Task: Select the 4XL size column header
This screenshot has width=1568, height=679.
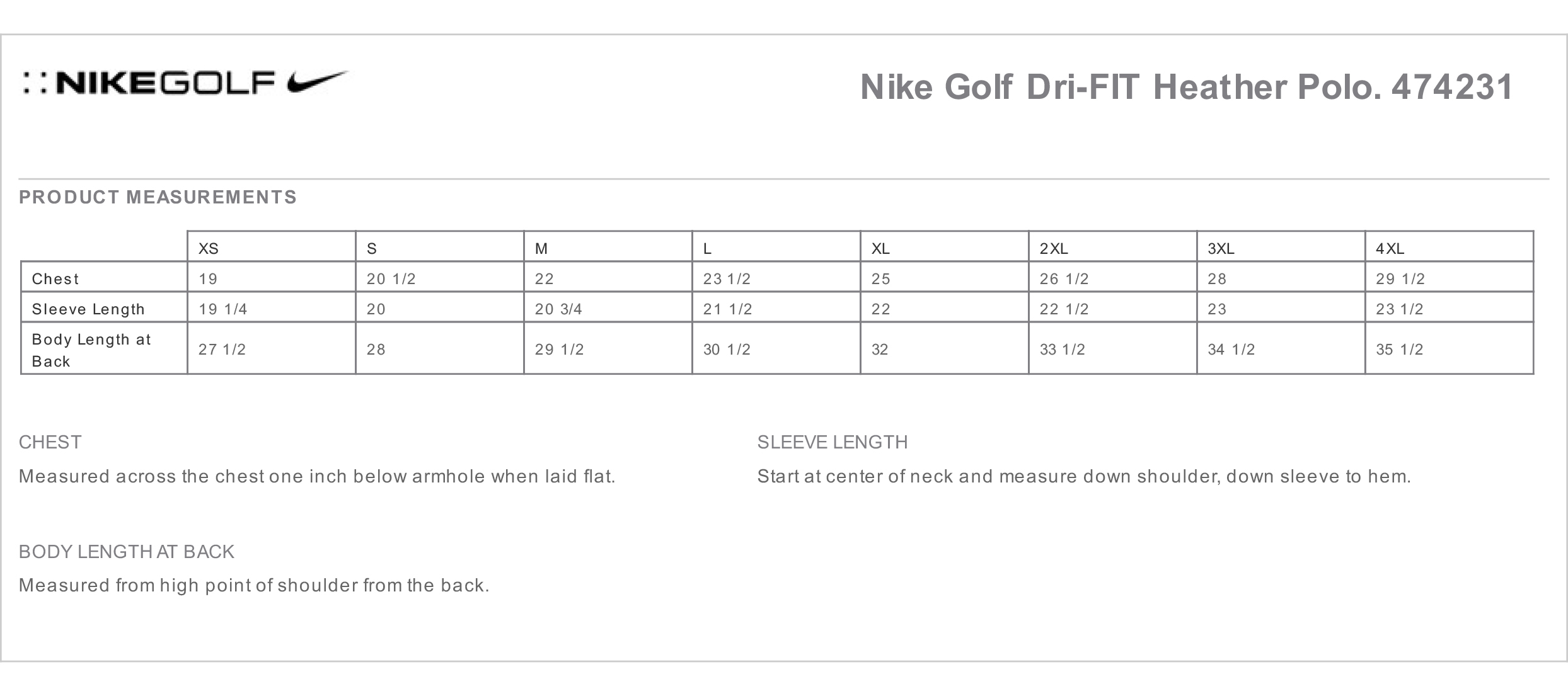Action: (1390, 249)
